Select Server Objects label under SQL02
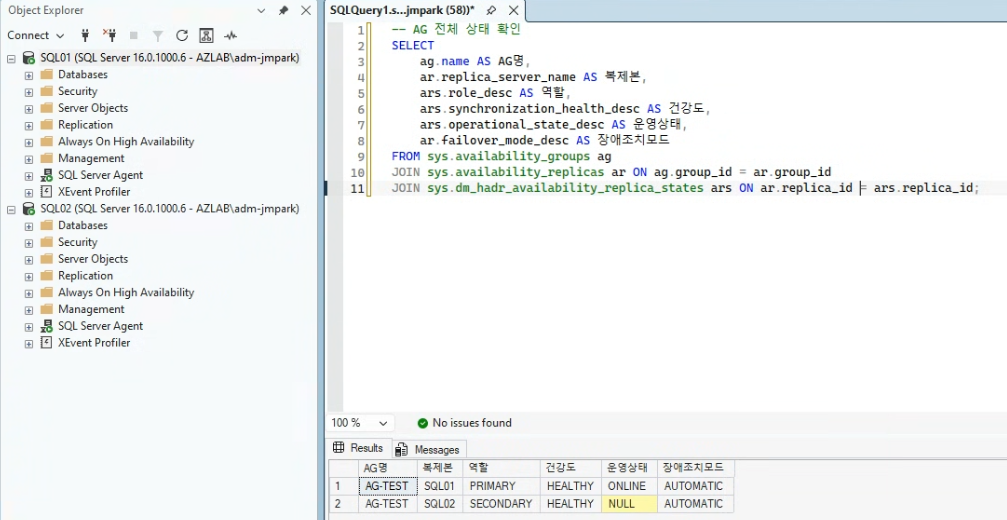This screenshot has height=520, width=1007. click(x=93, y=259)
